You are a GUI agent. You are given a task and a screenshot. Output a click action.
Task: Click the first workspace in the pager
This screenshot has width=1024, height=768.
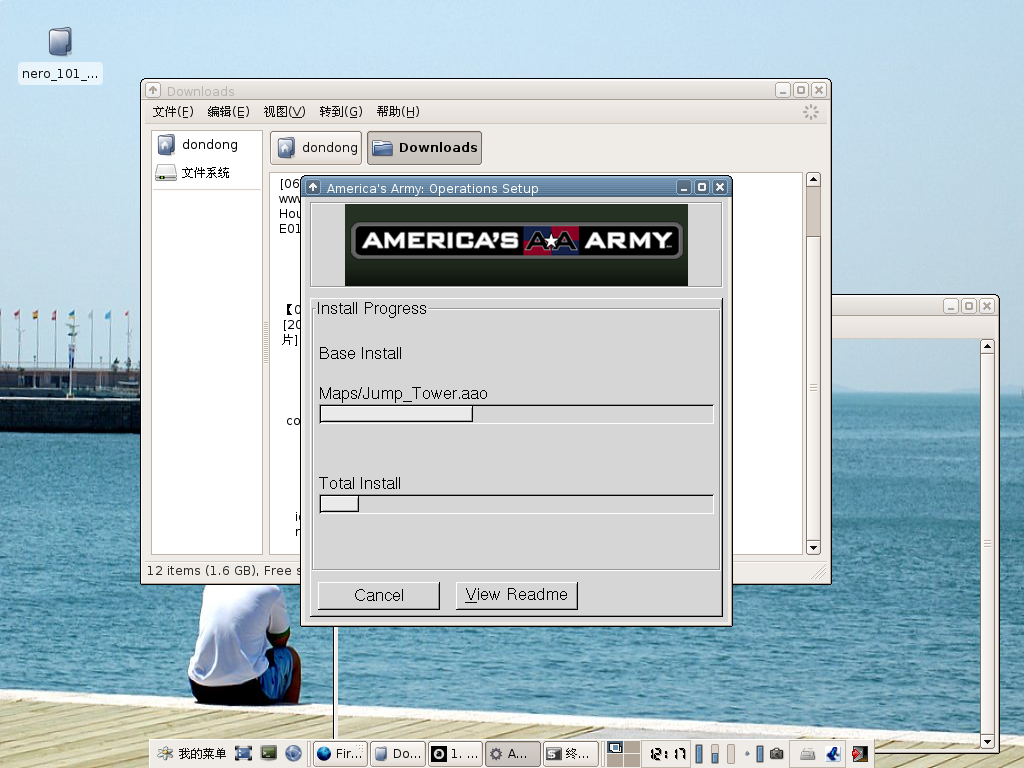coord(615,748)
